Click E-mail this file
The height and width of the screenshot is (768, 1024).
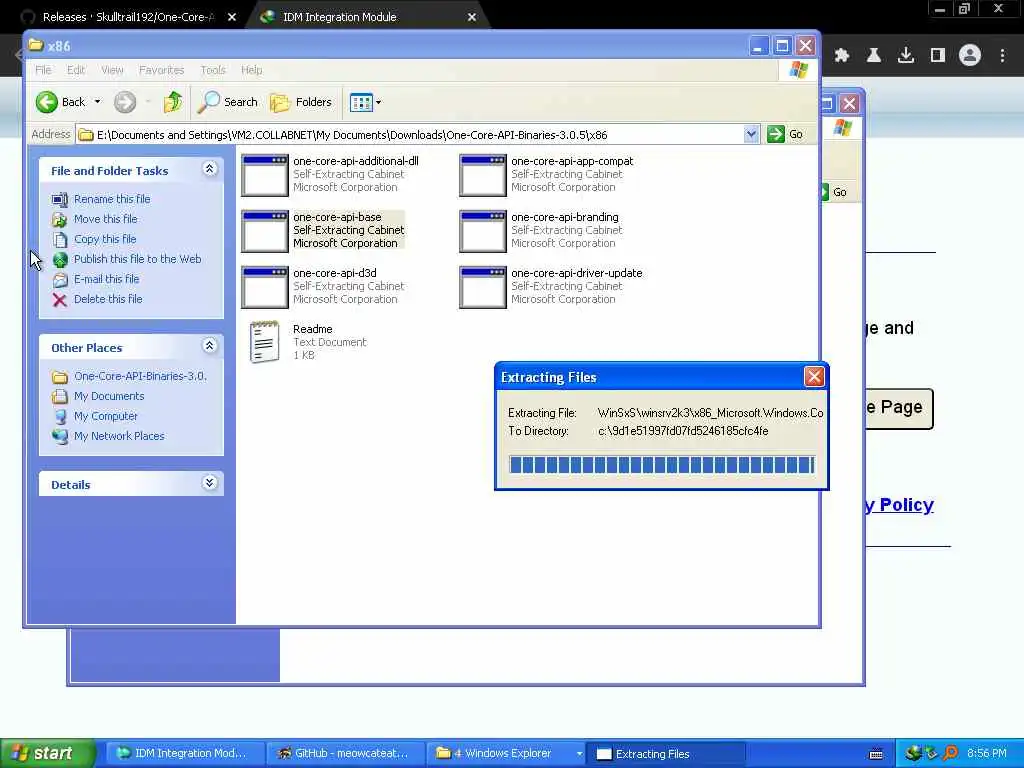coord(106,279)
